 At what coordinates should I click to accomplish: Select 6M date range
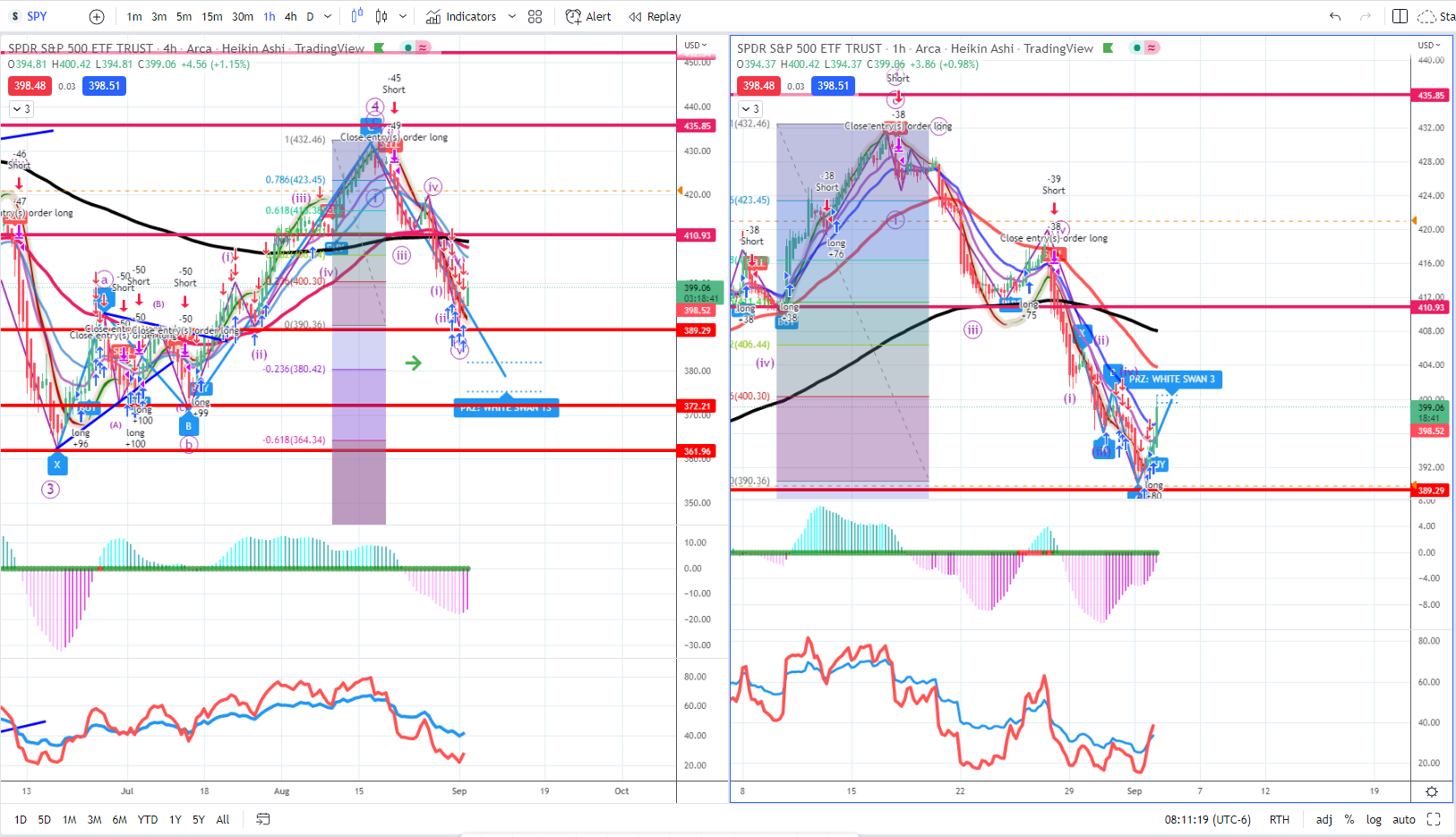point(119,819)
